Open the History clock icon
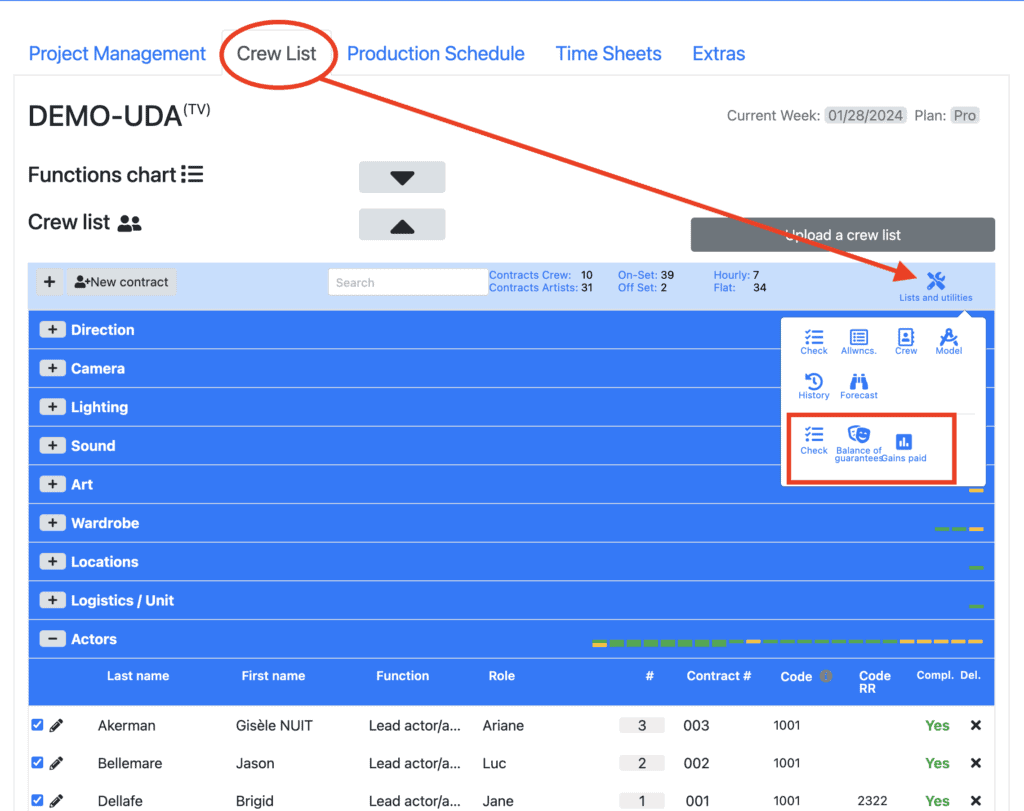 813,382
